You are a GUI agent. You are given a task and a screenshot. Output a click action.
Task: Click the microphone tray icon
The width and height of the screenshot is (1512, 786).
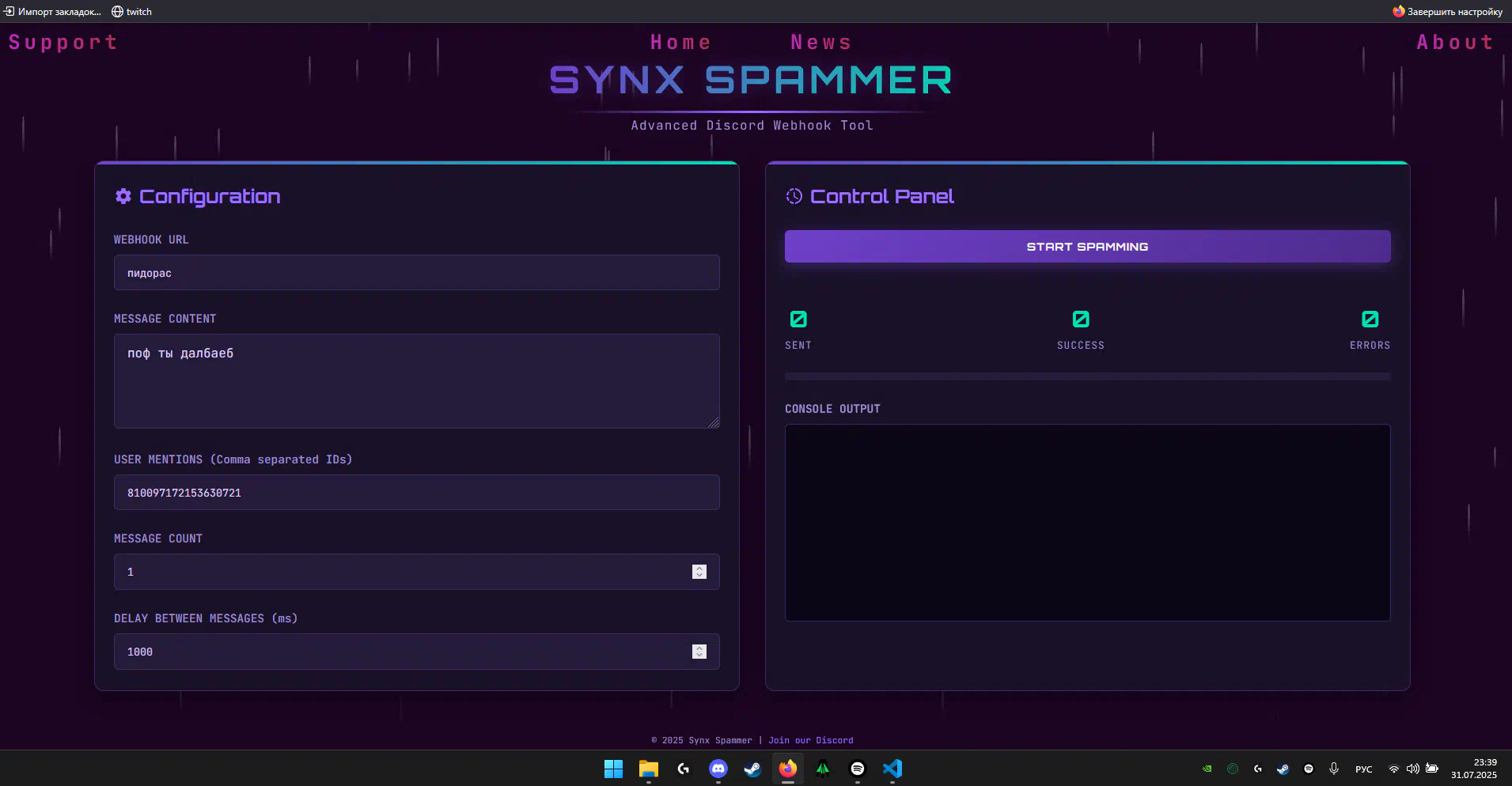tap(1334, 769)
